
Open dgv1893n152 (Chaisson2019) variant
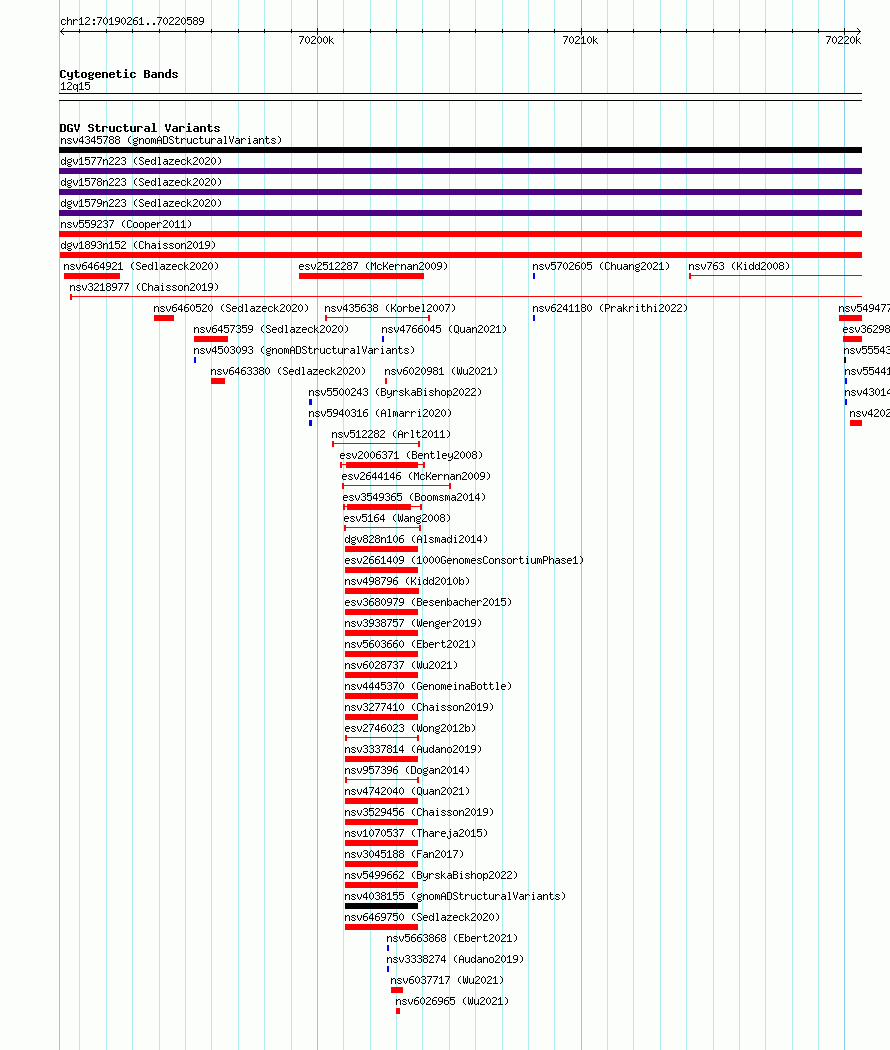point(138,245)
